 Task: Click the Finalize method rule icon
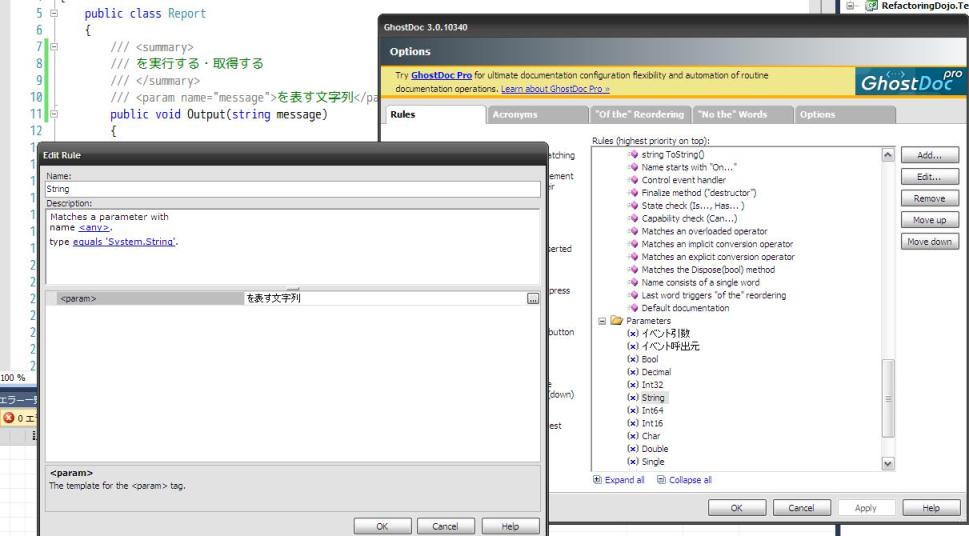633,193
